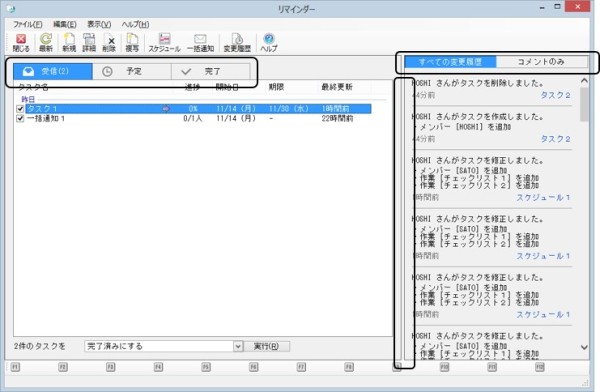This screenshot has width=600, height=392.
Task: Click the F12 function key button
Action: tap(540, 367)
